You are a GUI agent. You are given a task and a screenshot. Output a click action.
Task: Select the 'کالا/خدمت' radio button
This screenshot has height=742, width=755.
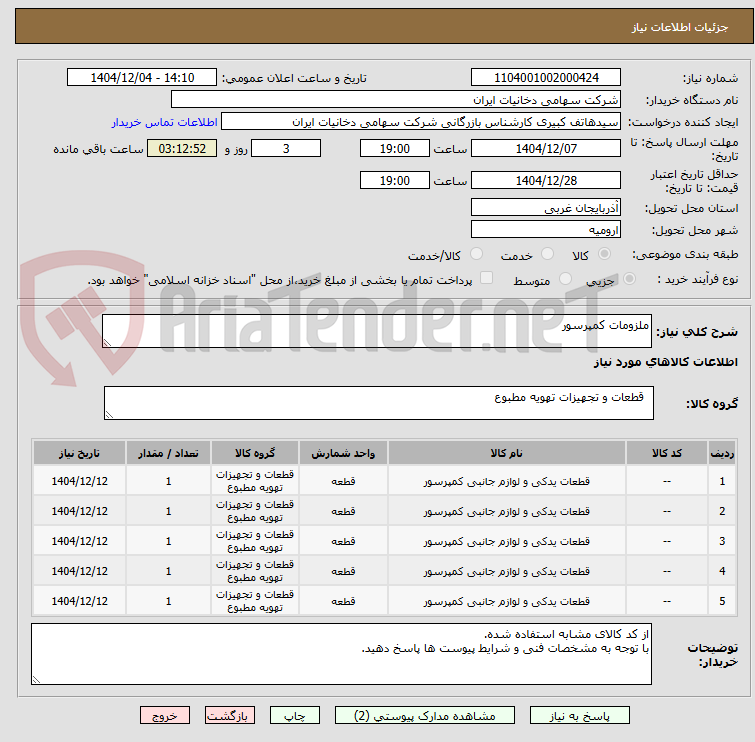[x=476, y=254]
